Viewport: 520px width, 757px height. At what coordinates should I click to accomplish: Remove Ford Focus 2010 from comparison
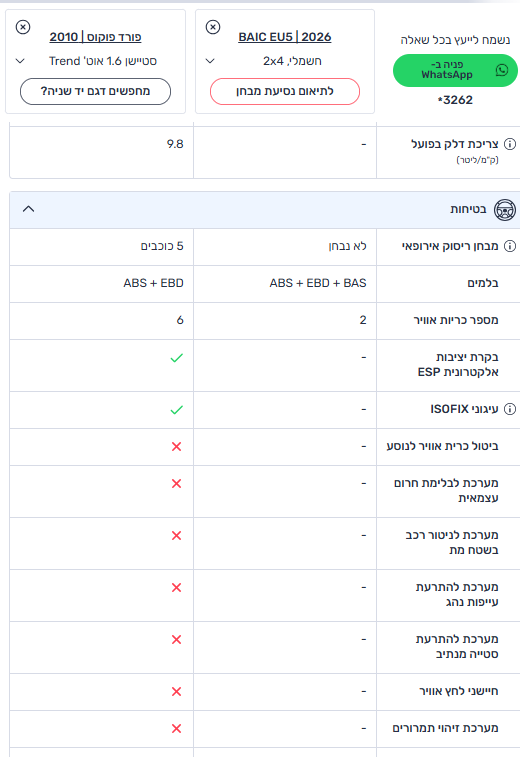click(23, 27)
